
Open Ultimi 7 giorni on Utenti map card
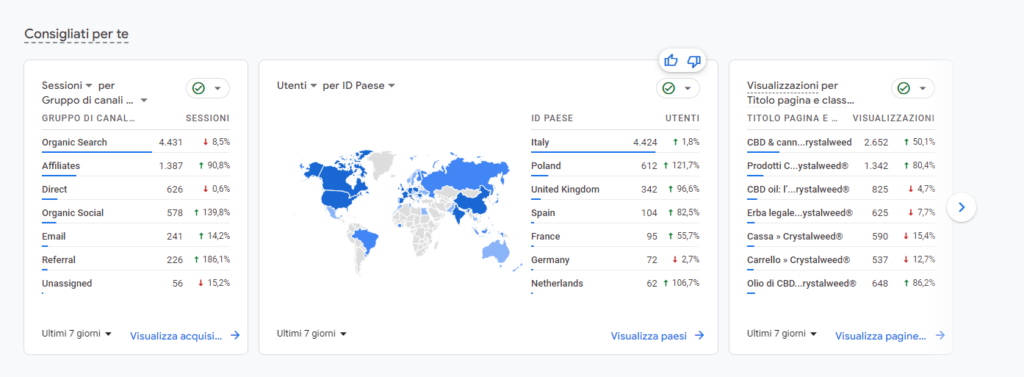[312, 333]
